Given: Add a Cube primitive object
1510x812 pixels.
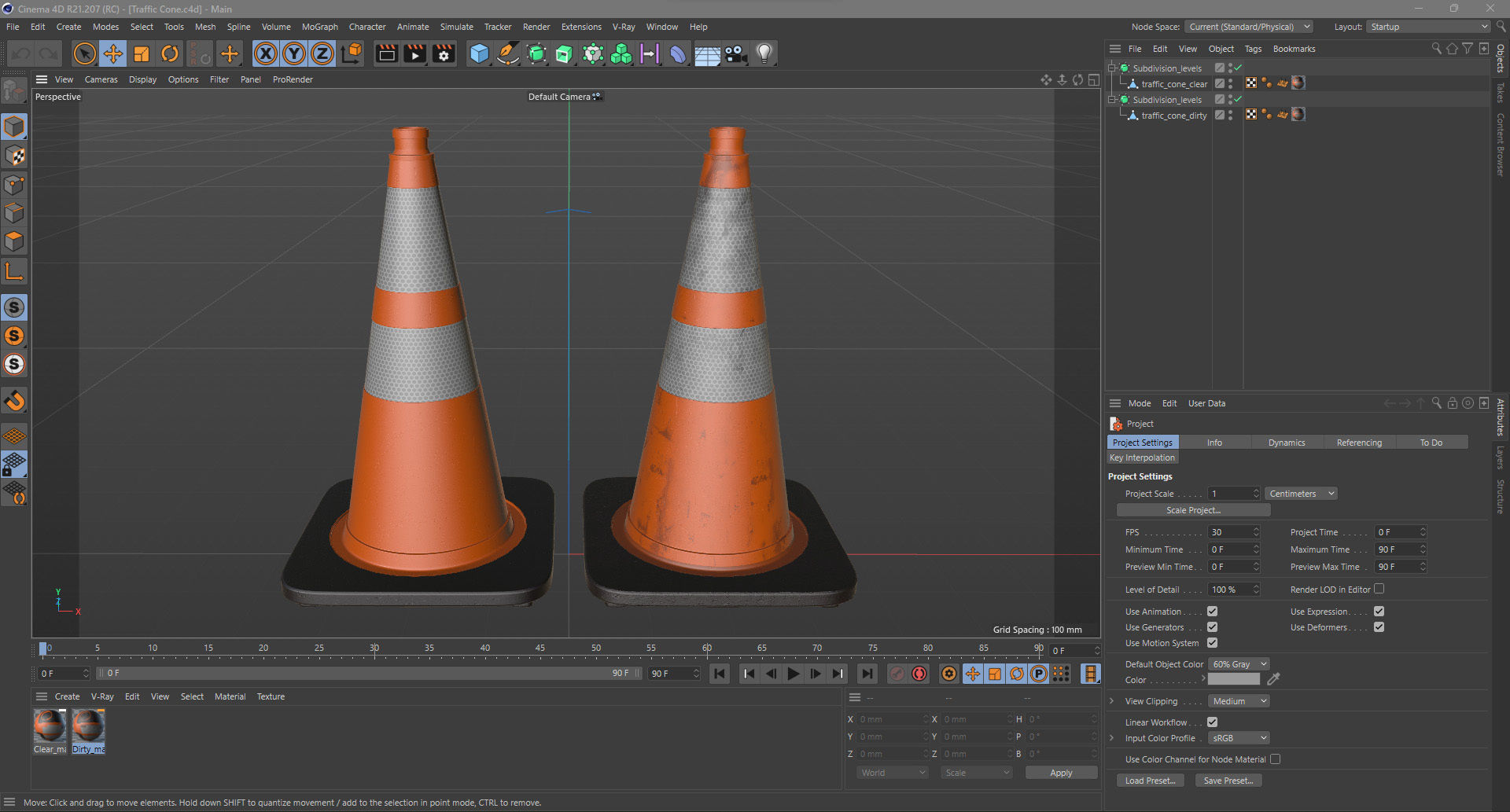Looking at the screenshot, I should [x=479, y=53].
